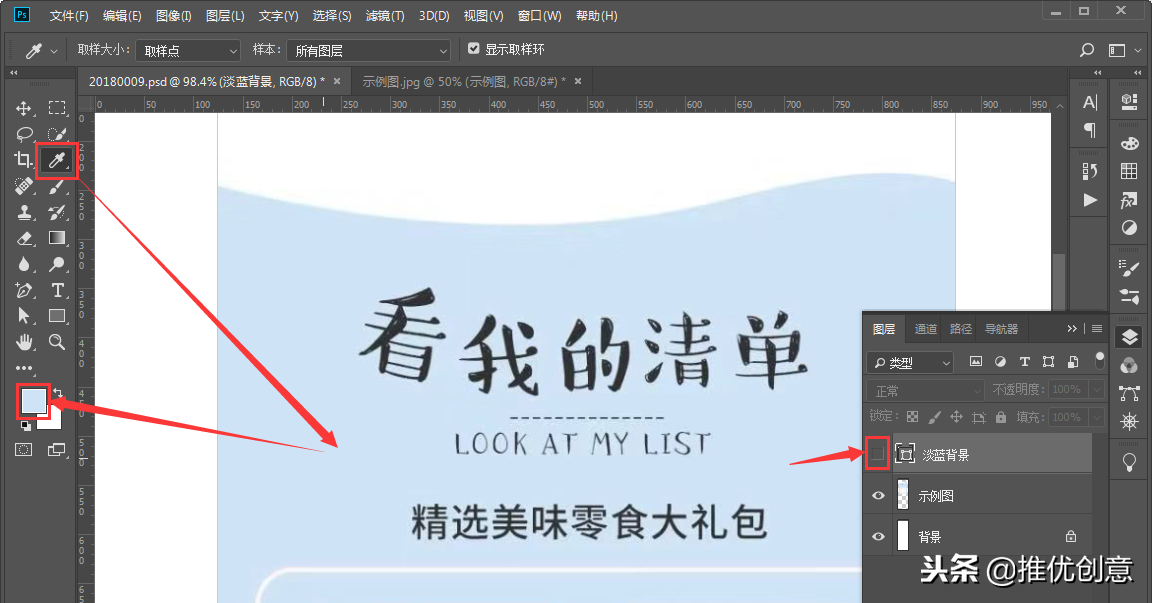Select the History Brush tool
The width and height of the screenshot is (1152, 603).
coord(57,212)
